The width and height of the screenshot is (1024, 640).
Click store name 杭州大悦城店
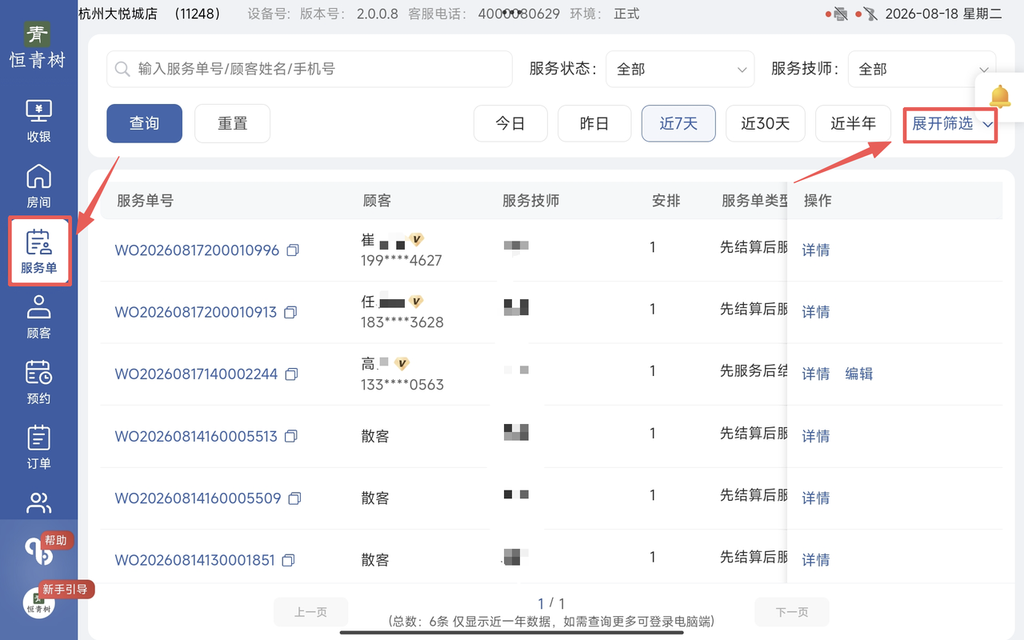(x=118, y=14)
